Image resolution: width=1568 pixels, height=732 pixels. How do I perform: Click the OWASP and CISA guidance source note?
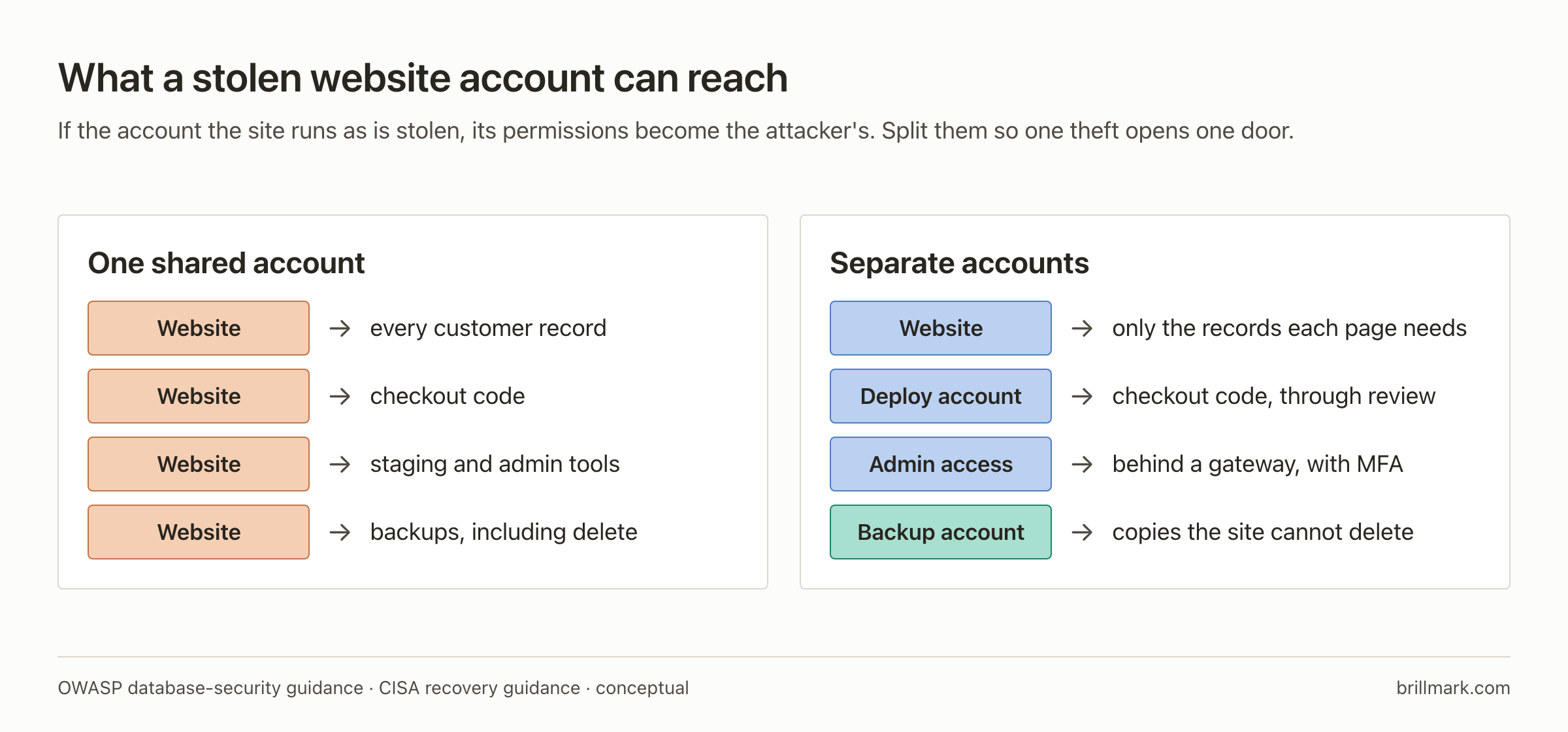click(x=373, y=688)
